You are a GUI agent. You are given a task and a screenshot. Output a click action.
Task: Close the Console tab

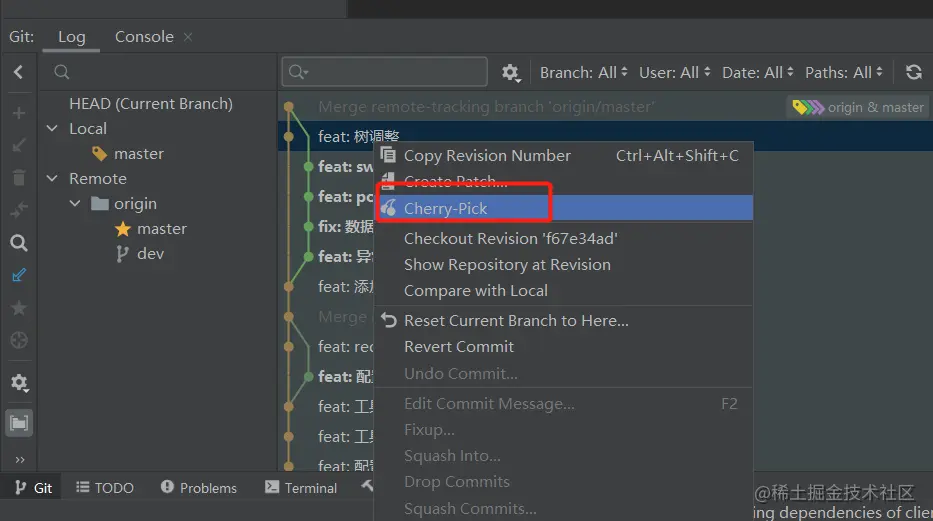click(x=187, y=37)
